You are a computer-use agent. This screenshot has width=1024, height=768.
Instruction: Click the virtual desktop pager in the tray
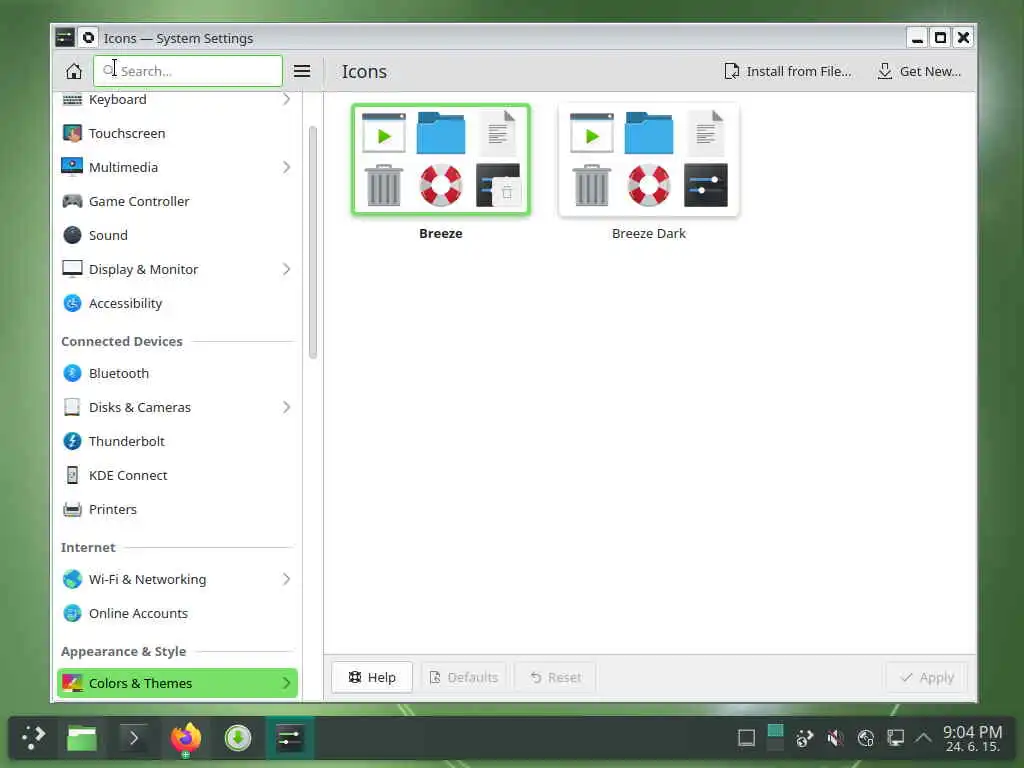point(775,738)
